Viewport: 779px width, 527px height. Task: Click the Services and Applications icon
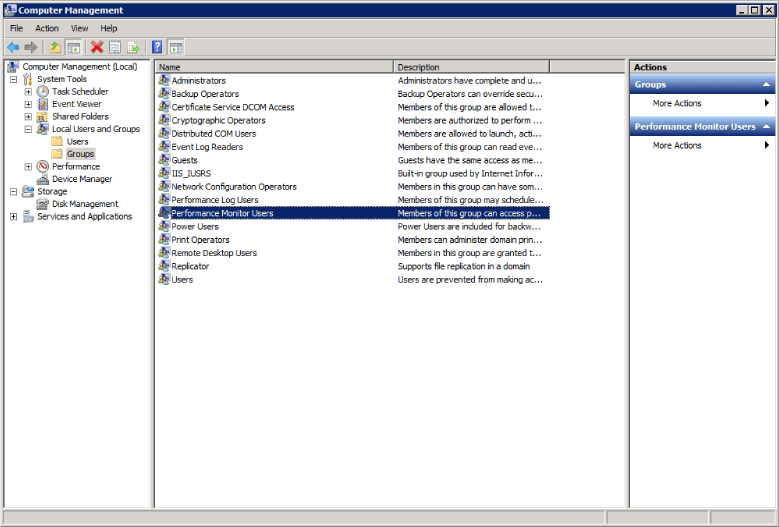point(28,217)
